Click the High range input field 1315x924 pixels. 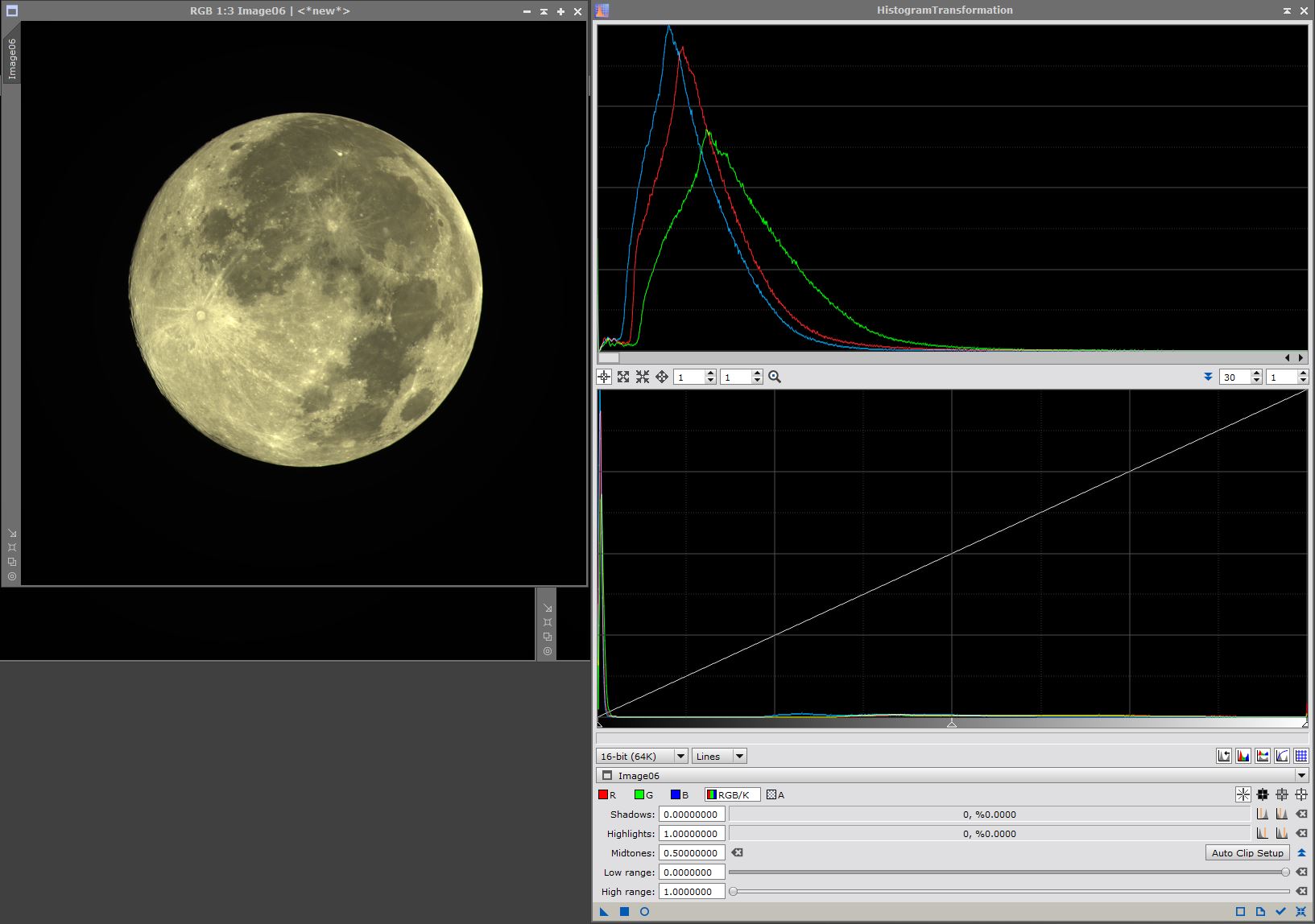click(692, 891)
